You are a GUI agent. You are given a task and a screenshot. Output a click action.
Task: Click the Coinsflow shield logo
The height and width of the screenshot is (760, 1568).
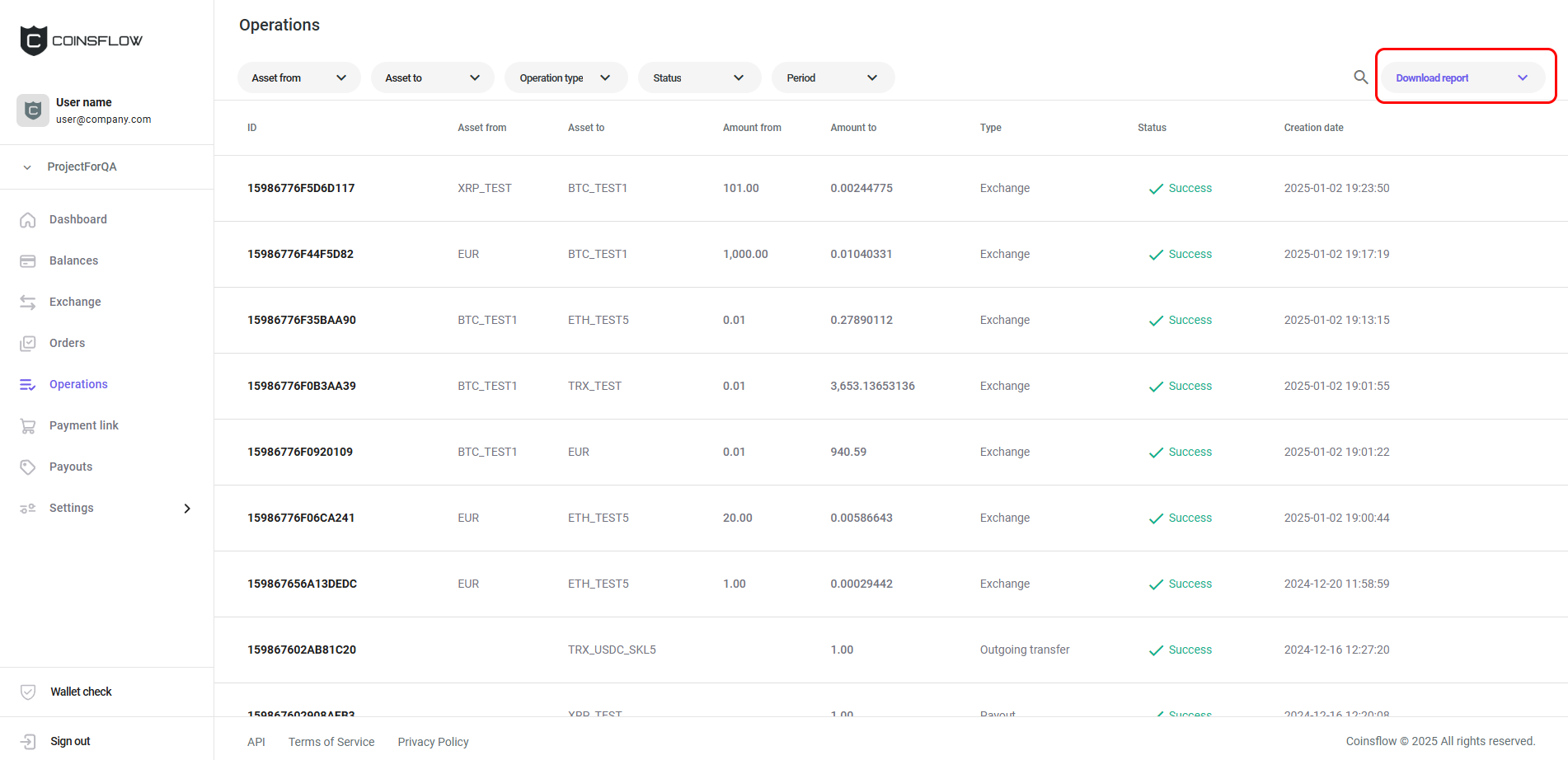point(34,40)
